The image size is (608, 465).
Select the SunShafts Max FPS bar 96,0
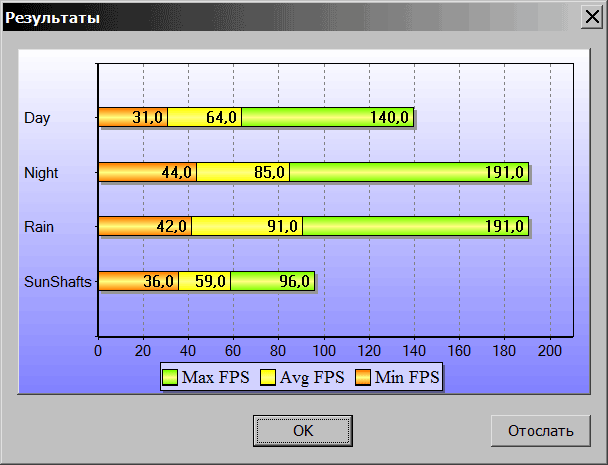coord(272,281)
